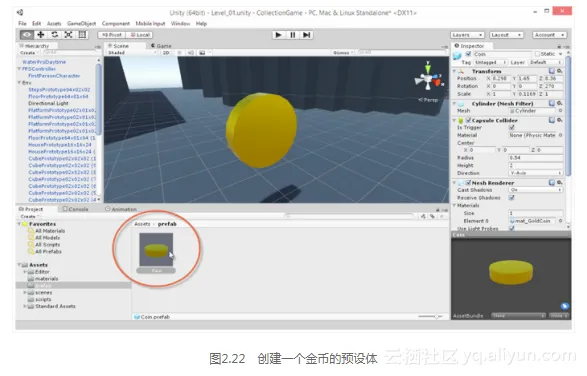Viewport: 587px width, 376px height.
Task: Click the Step frame button
Action: [307, 35]
